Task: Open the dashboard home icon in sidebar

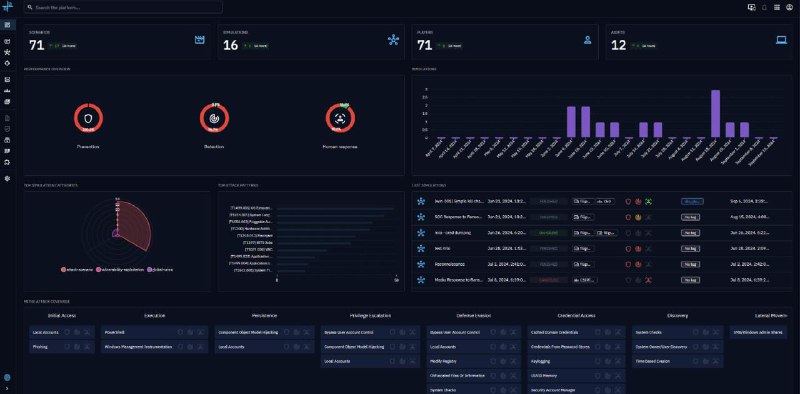Action: pos(7,24)
